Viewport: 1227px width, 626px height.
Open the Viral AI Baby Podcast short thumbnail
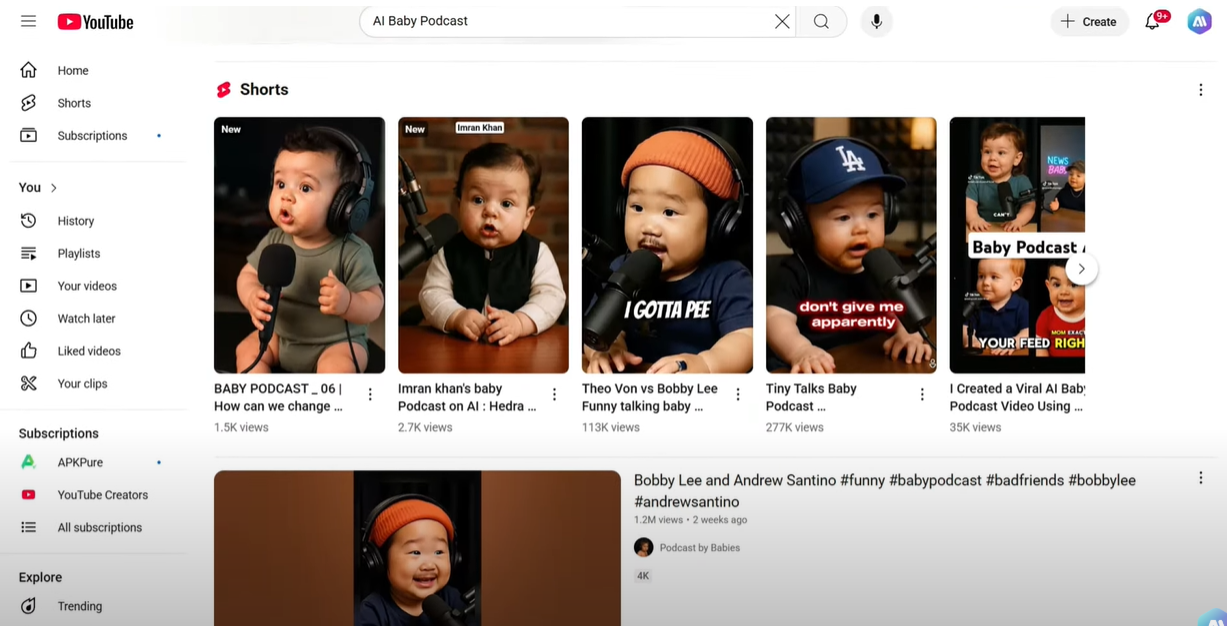1017,245
